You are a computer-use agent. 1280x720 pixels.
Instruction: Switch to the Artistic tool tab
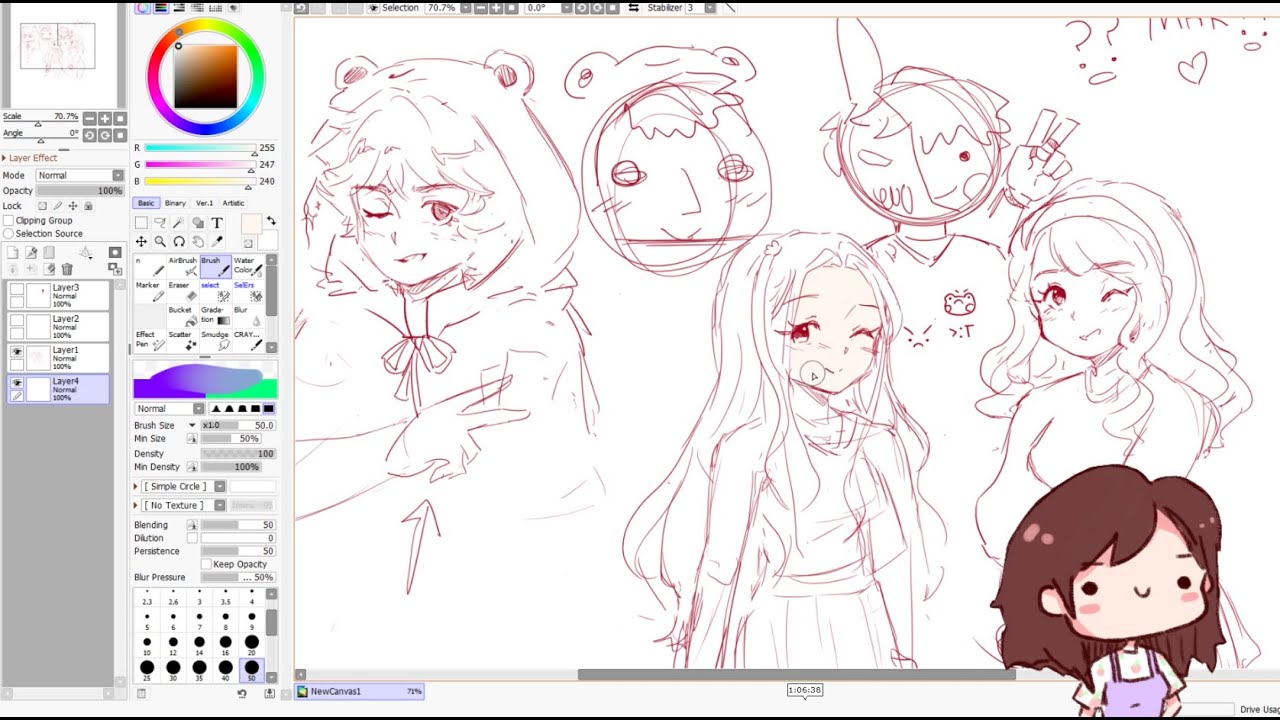point(233,203)
